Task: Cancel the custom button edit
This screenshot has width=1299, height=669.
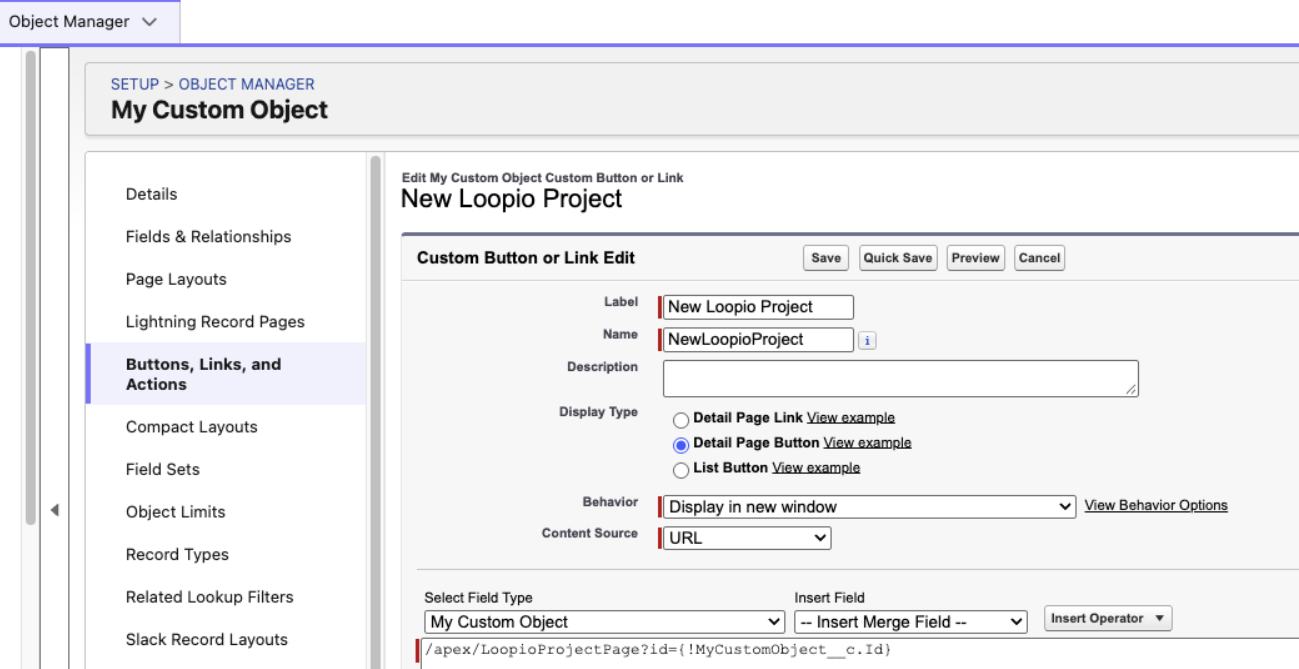Action: click(x=1039, y=258)
